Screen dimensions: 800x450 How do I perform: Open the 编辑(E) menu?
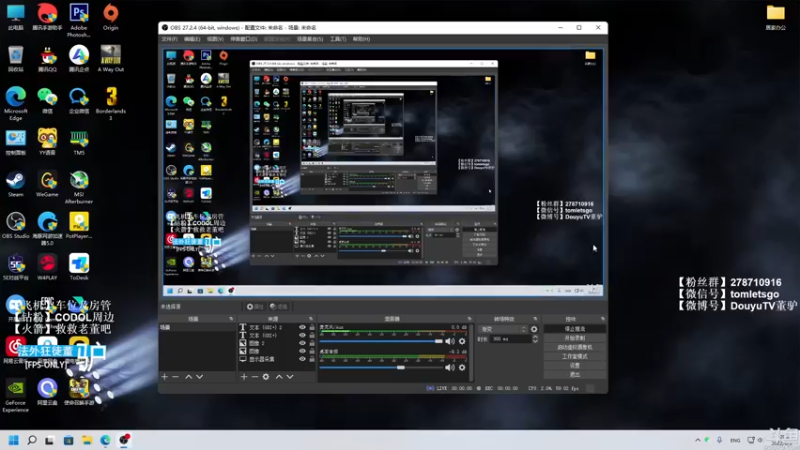[192, 39]
